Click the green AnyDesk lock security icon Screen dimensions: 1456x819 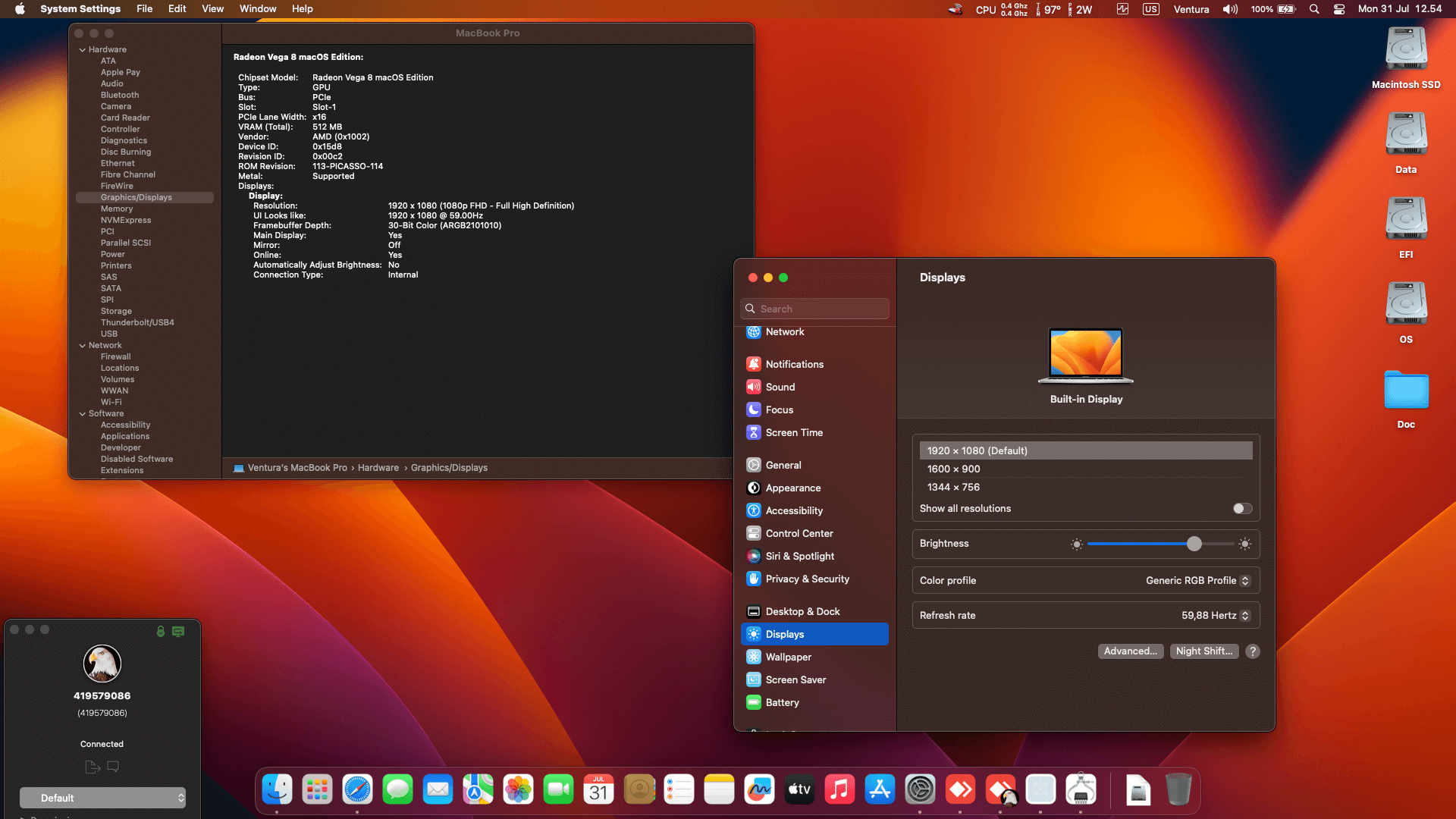click(x=161, y=631)
